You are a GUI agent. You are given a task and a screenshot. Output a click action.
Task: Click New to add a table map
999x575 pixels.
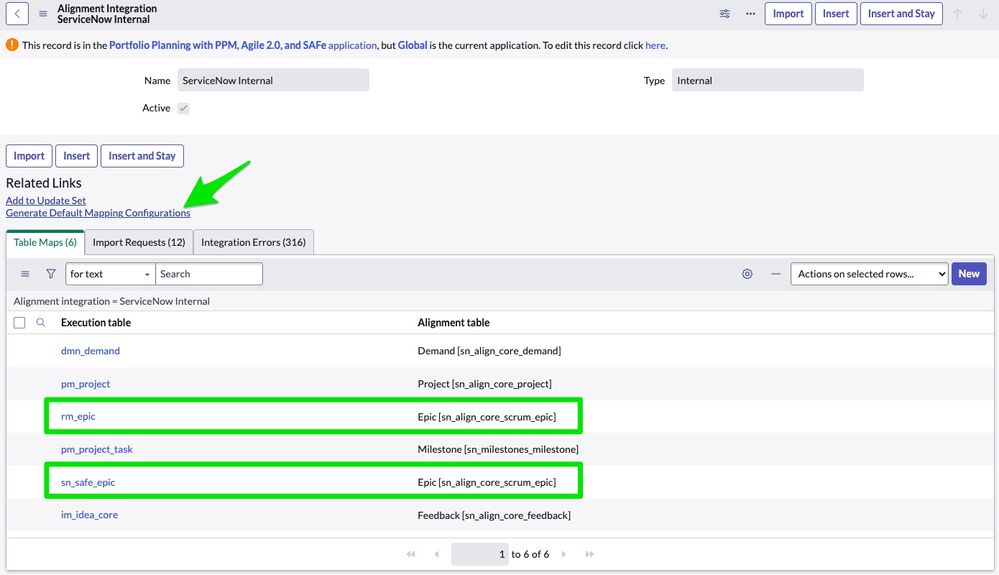(x=969, y=274)
